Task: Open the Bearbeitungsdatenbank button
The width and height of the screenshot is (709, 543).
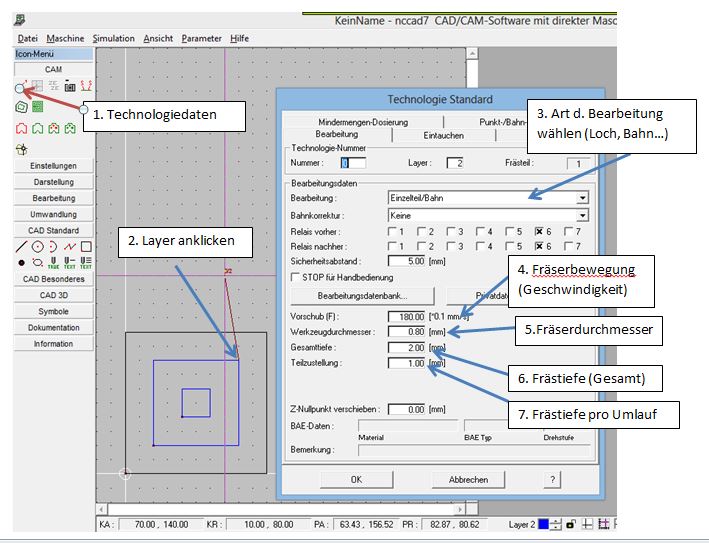Action: [x=361, y=296]
